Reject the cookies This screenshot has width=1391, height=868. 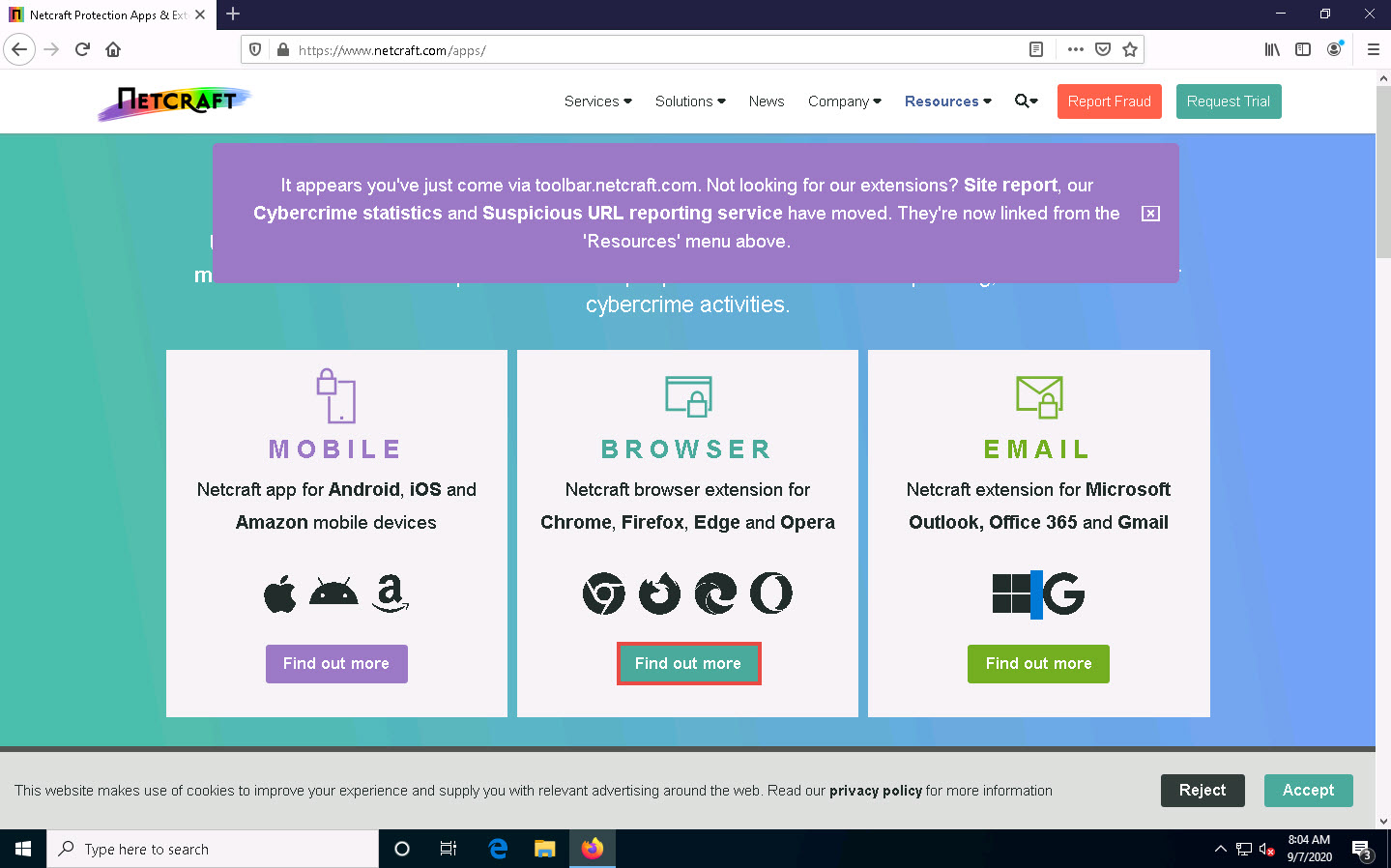[x=1203, y=791]
